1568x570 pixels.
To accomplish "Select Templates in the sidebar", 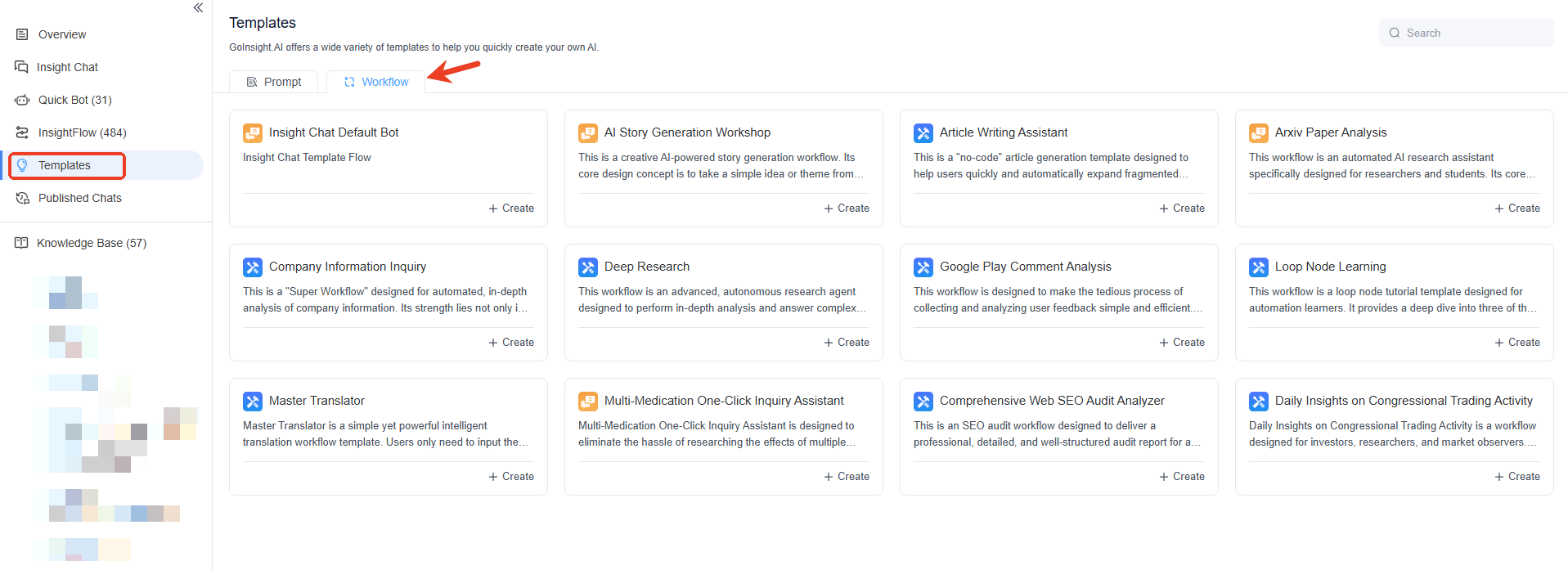I will (65, 165).
